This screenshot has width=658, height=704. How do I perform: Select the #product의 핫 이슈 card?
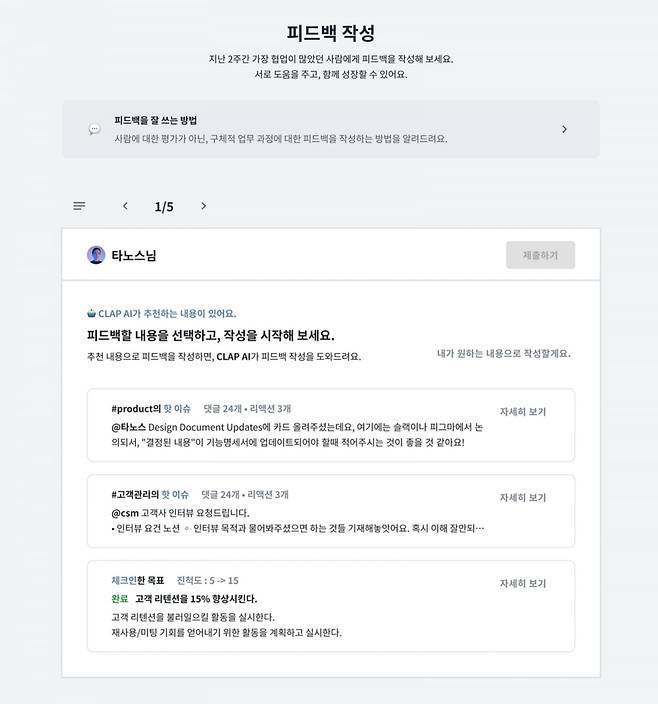(x=331, y=425)
